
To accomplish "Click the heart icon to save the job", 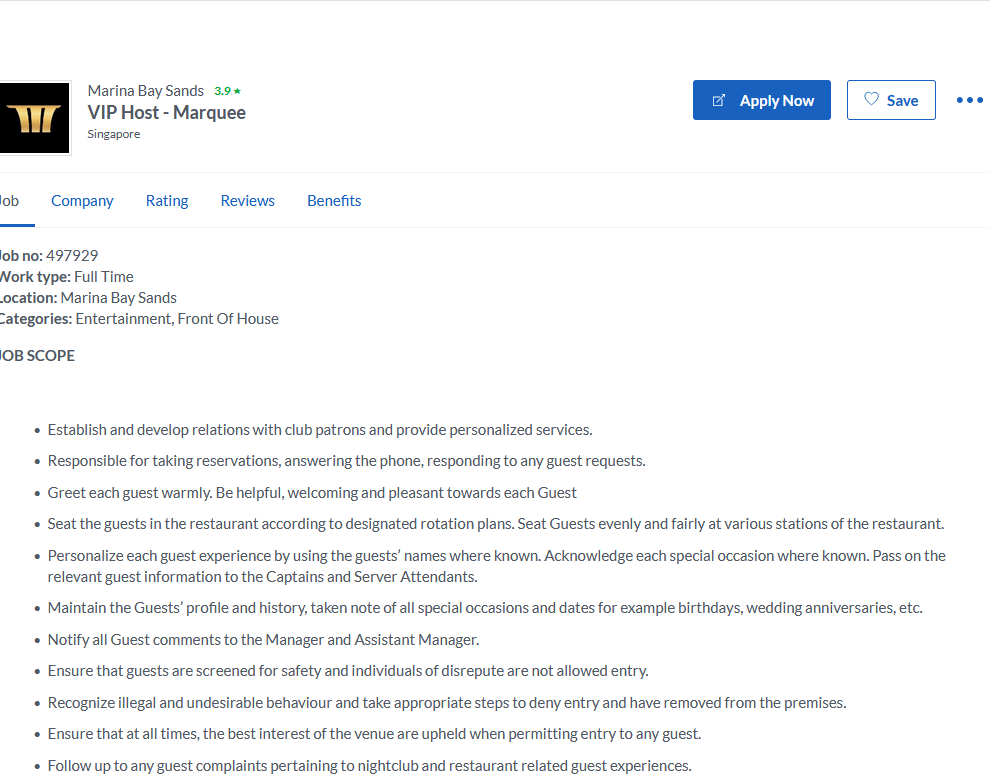I will [x=871, y=99].
